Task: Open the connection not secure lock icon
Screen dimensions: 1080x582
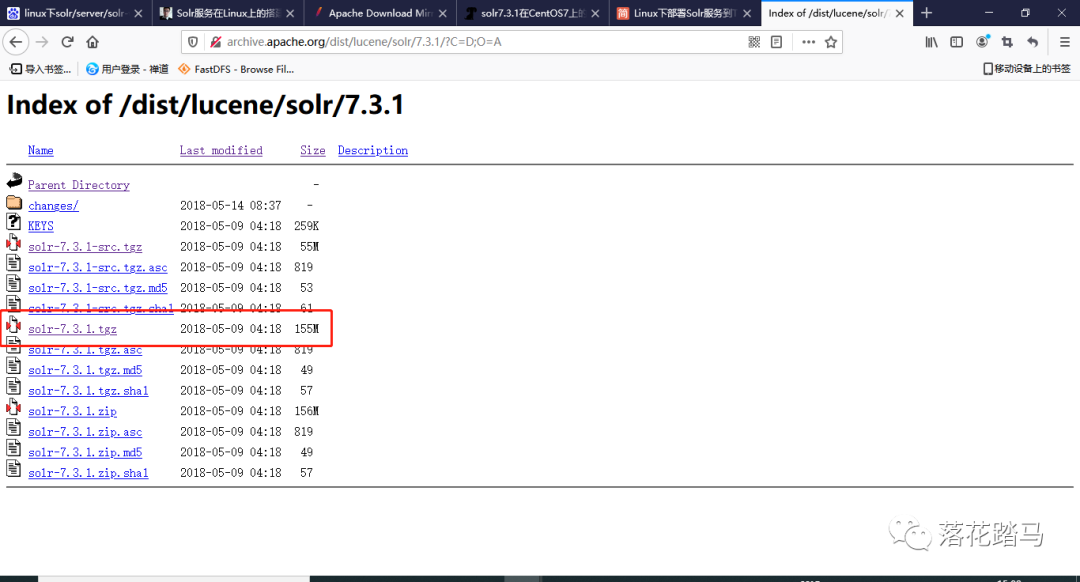Action: 216,42
